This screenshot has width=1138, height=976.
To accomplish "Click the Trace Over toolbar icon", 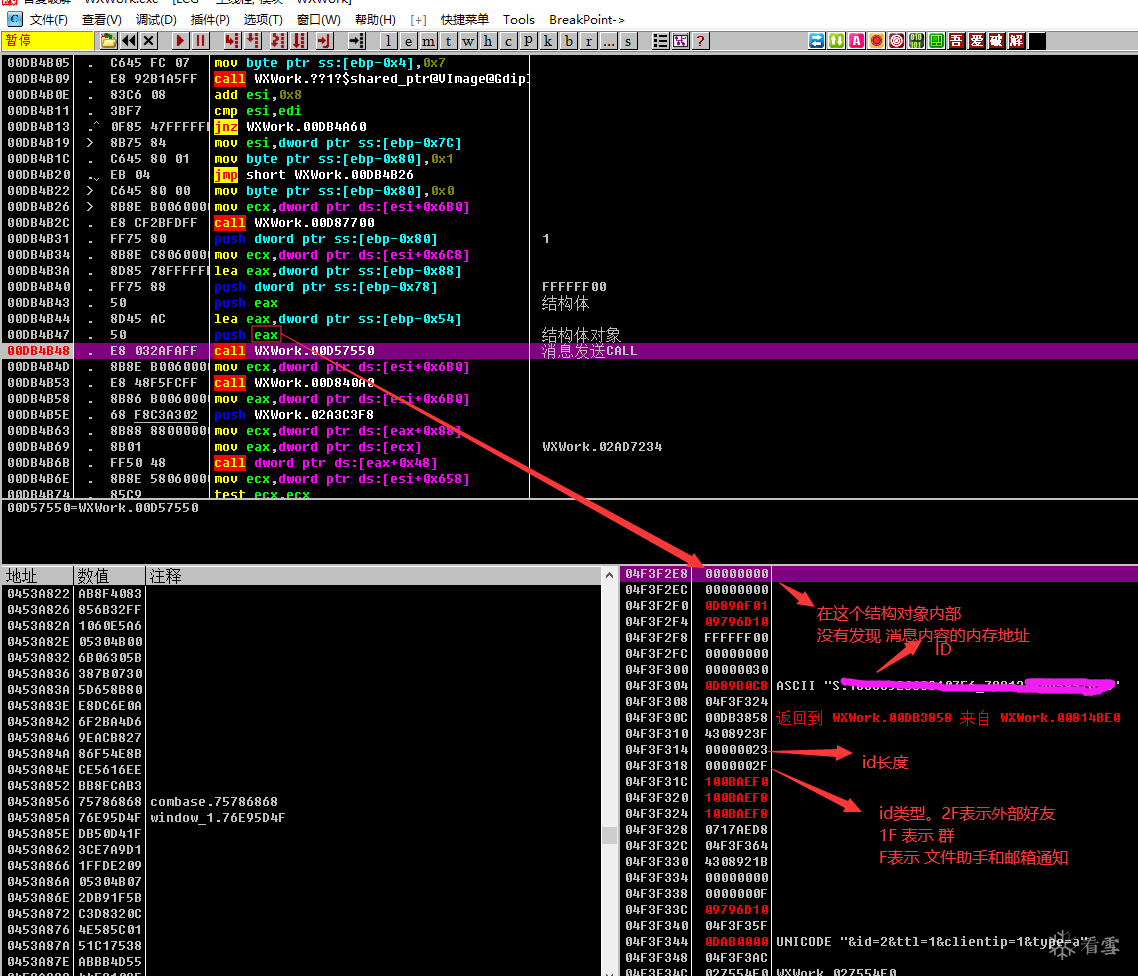I will [x=299, y=41].
